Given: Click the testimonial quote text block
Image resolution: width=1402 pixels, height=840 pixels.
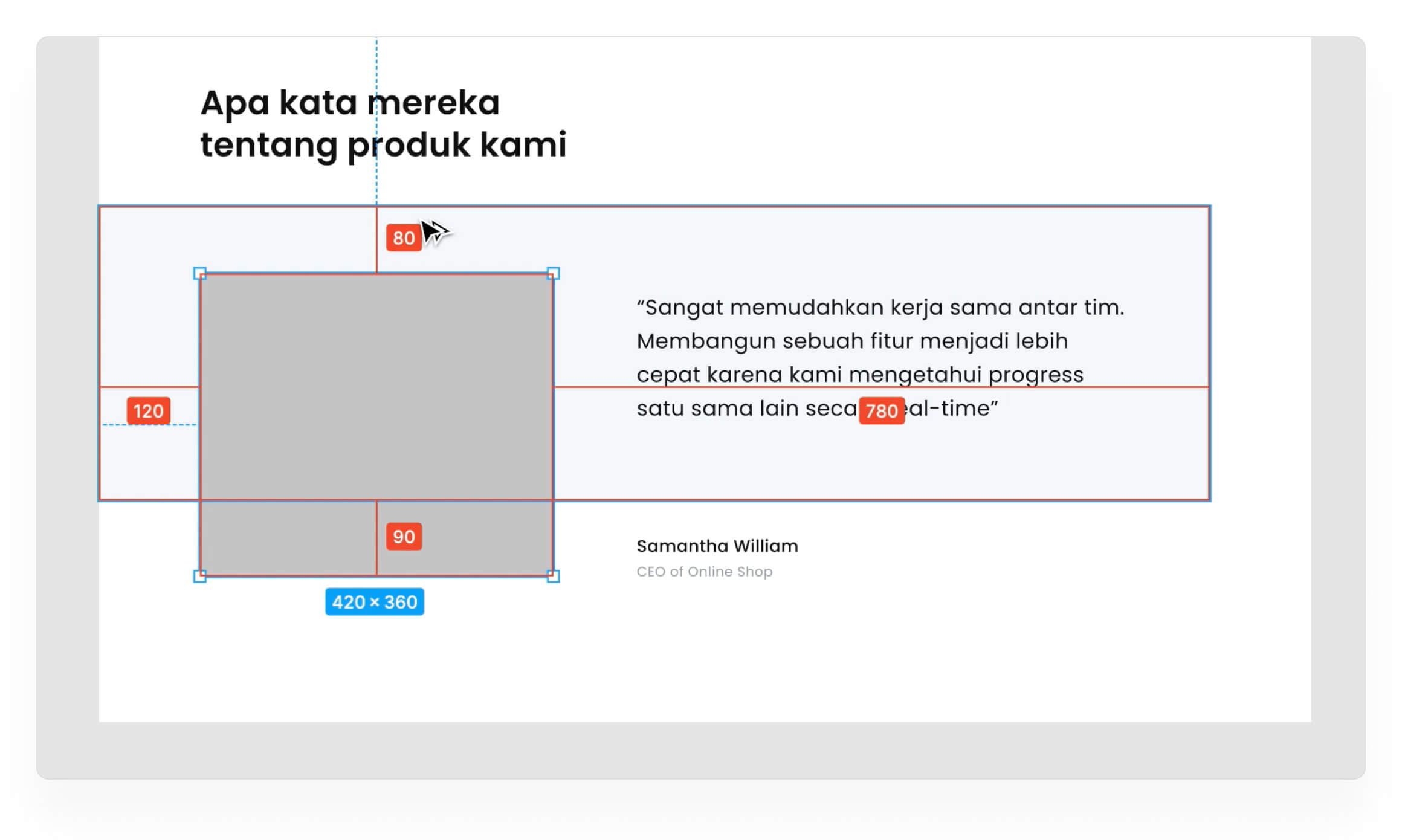Looking at the screenshot, I should click(x=880, y=358).
